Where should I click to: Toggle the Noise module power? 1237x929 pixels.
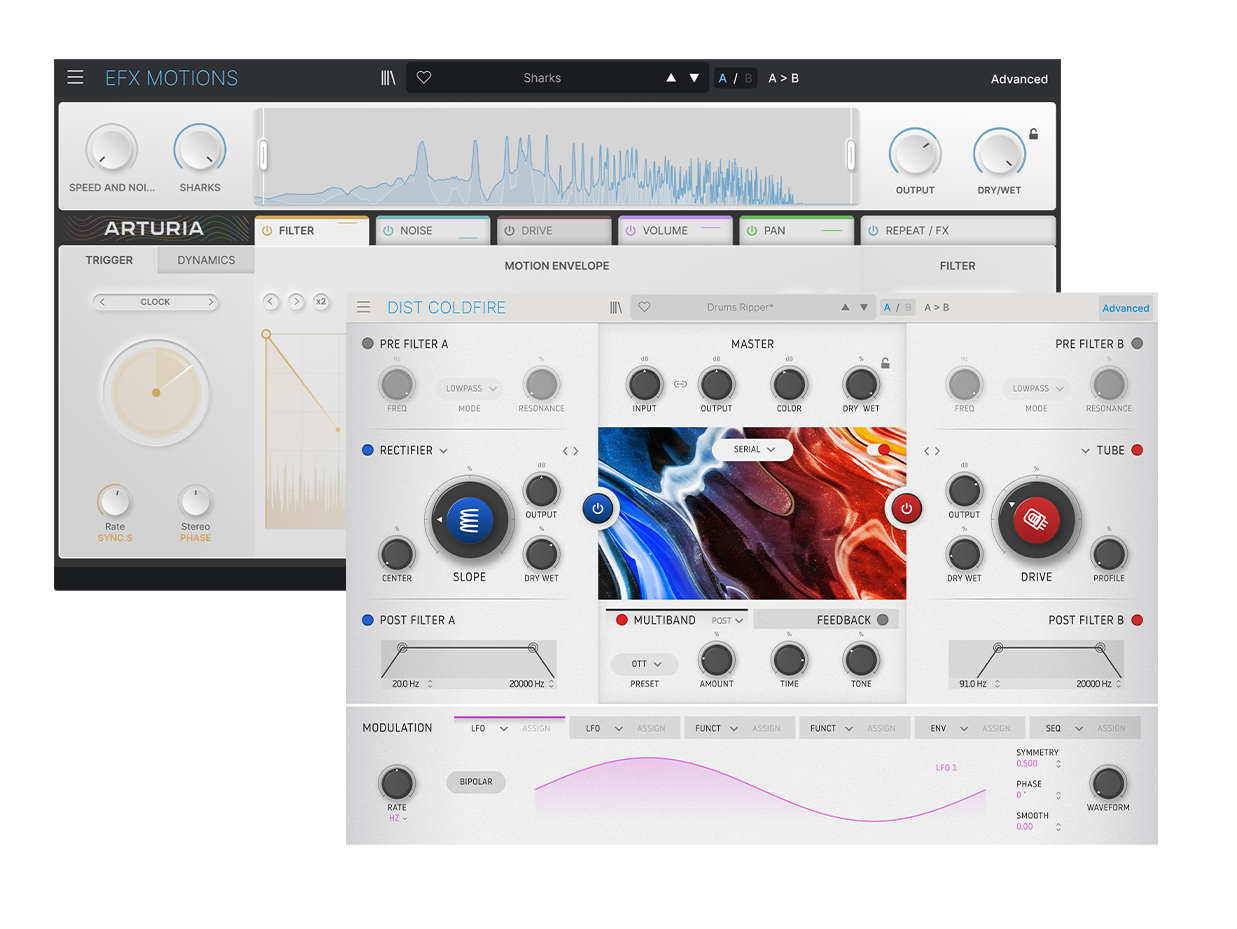tap(388, 231)
